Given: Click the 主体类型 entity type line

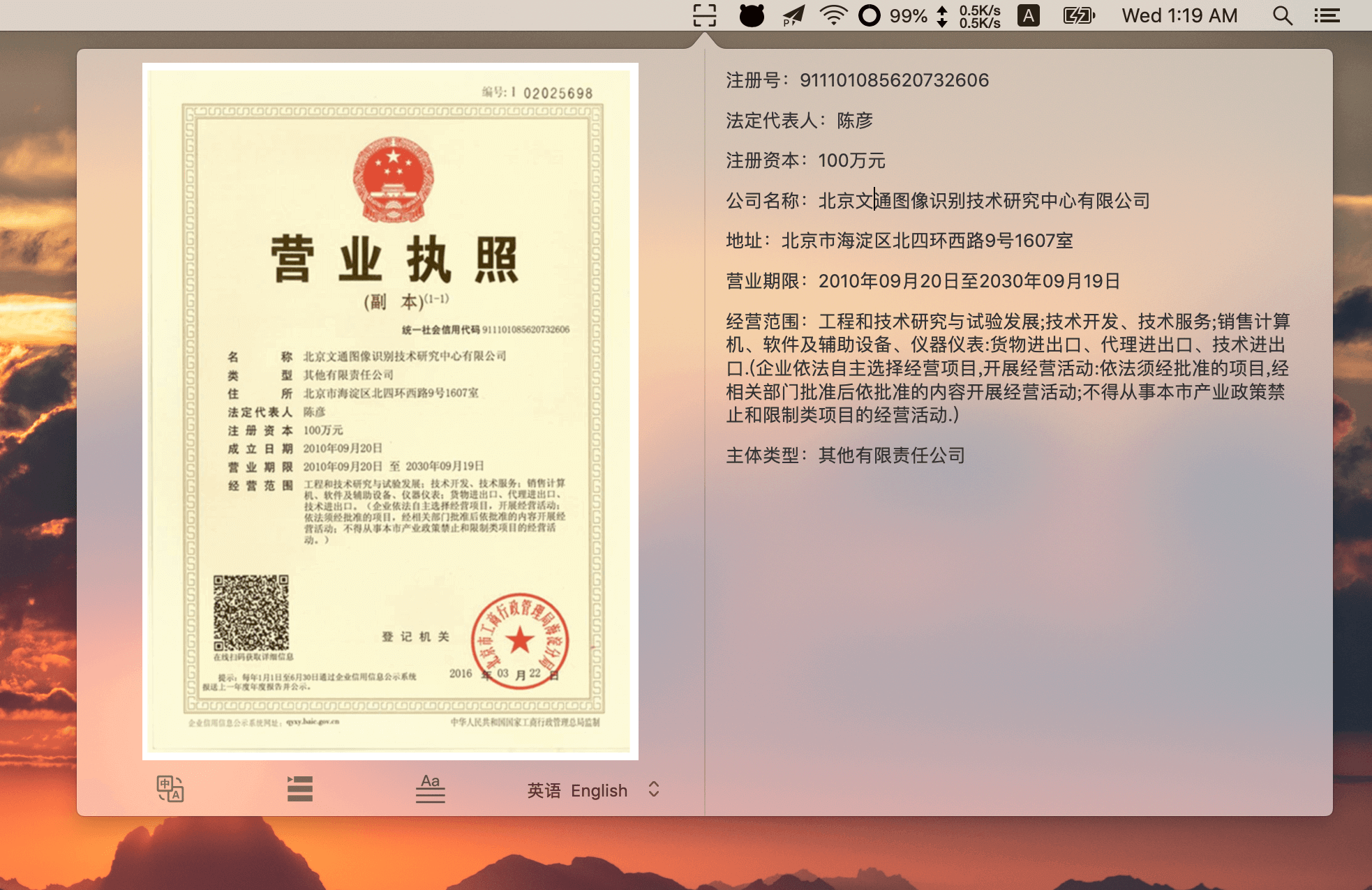Looking at the screenshot, I should pyautogui.click(x=845, y=455).
